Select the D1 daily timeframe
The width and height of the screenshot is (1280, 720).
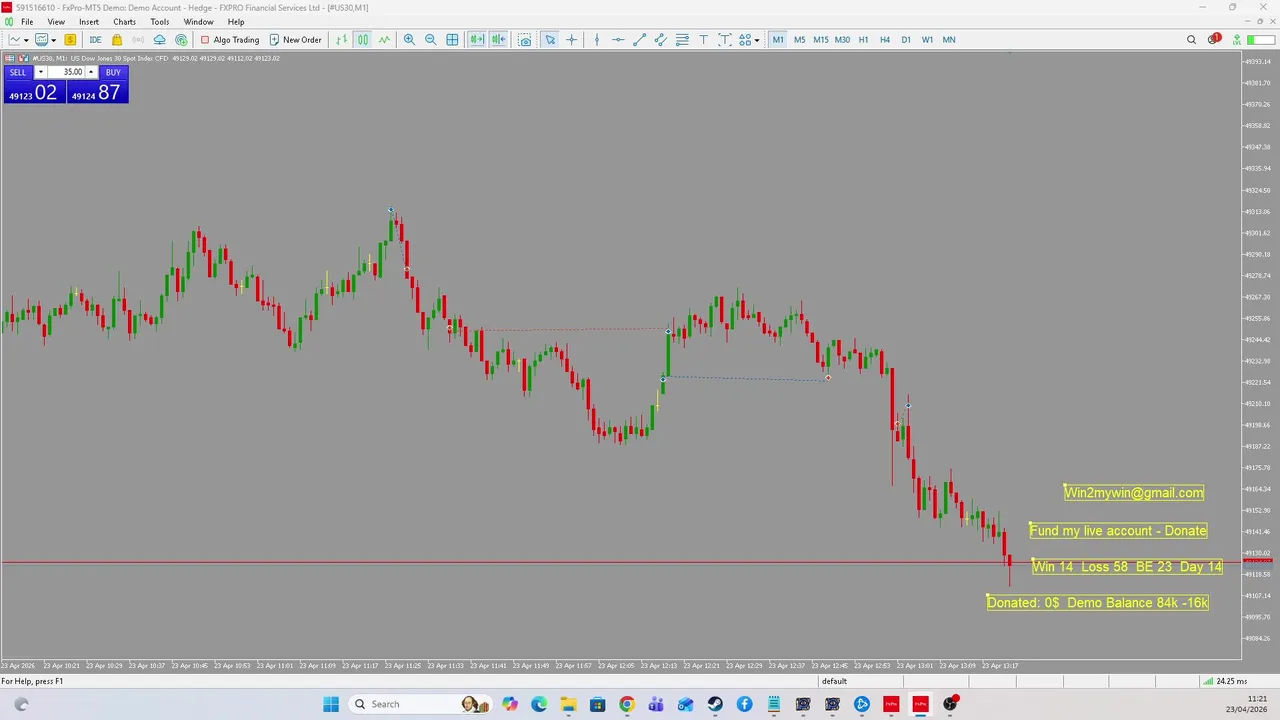point(906,40)
